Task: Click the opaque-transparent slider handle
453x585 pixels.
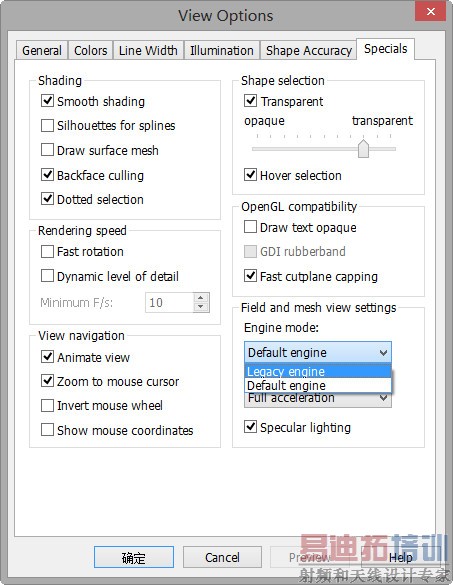Action: (363, 149)
